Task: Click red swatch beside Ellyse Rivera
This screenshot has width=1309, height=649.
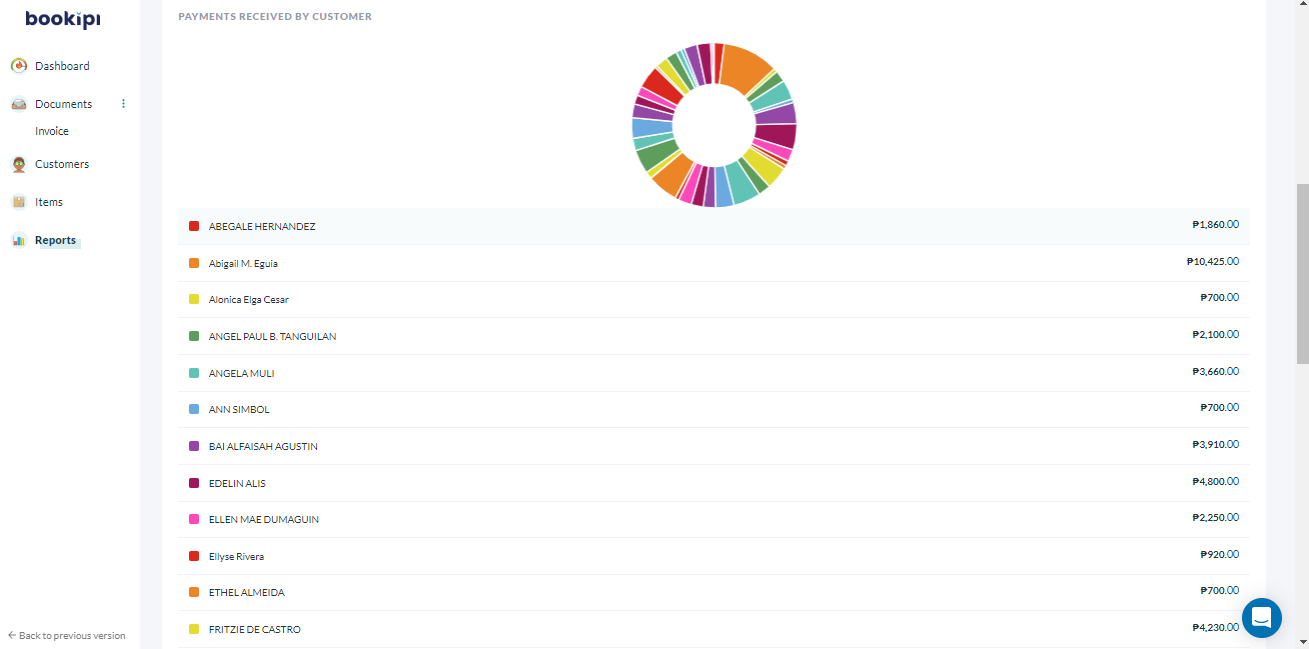Action: pos(194,556)
